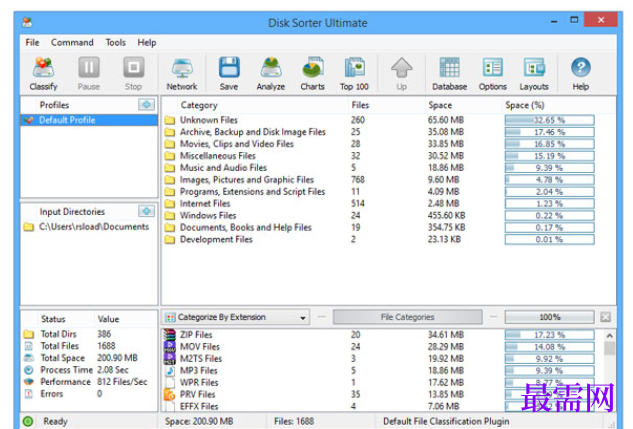Open the File menu
This screenshot has height=429, width=633.
tap(32, 42)
